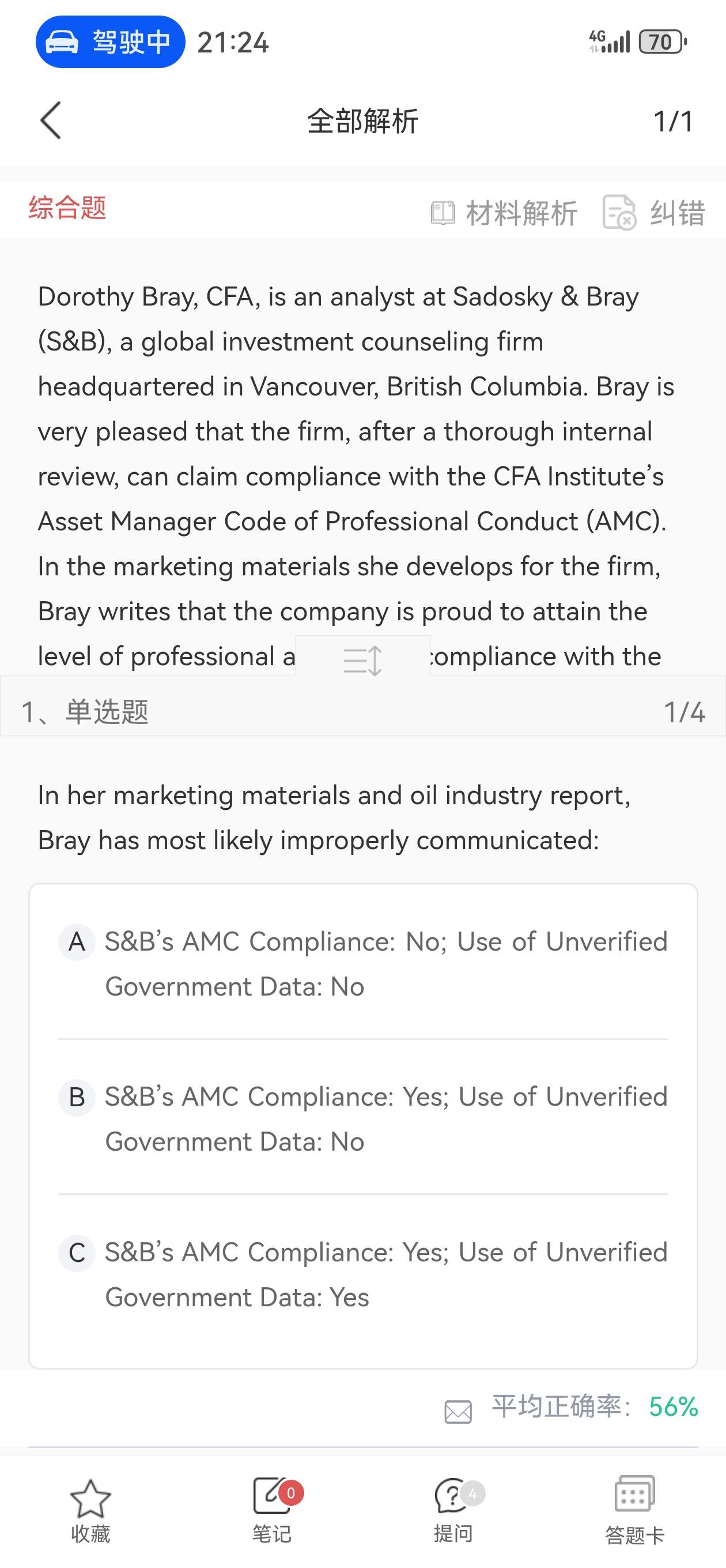Tap the envelope icon beside 平均正确率
This screenshot has height=1568, width=726.
coord(458,1412)
